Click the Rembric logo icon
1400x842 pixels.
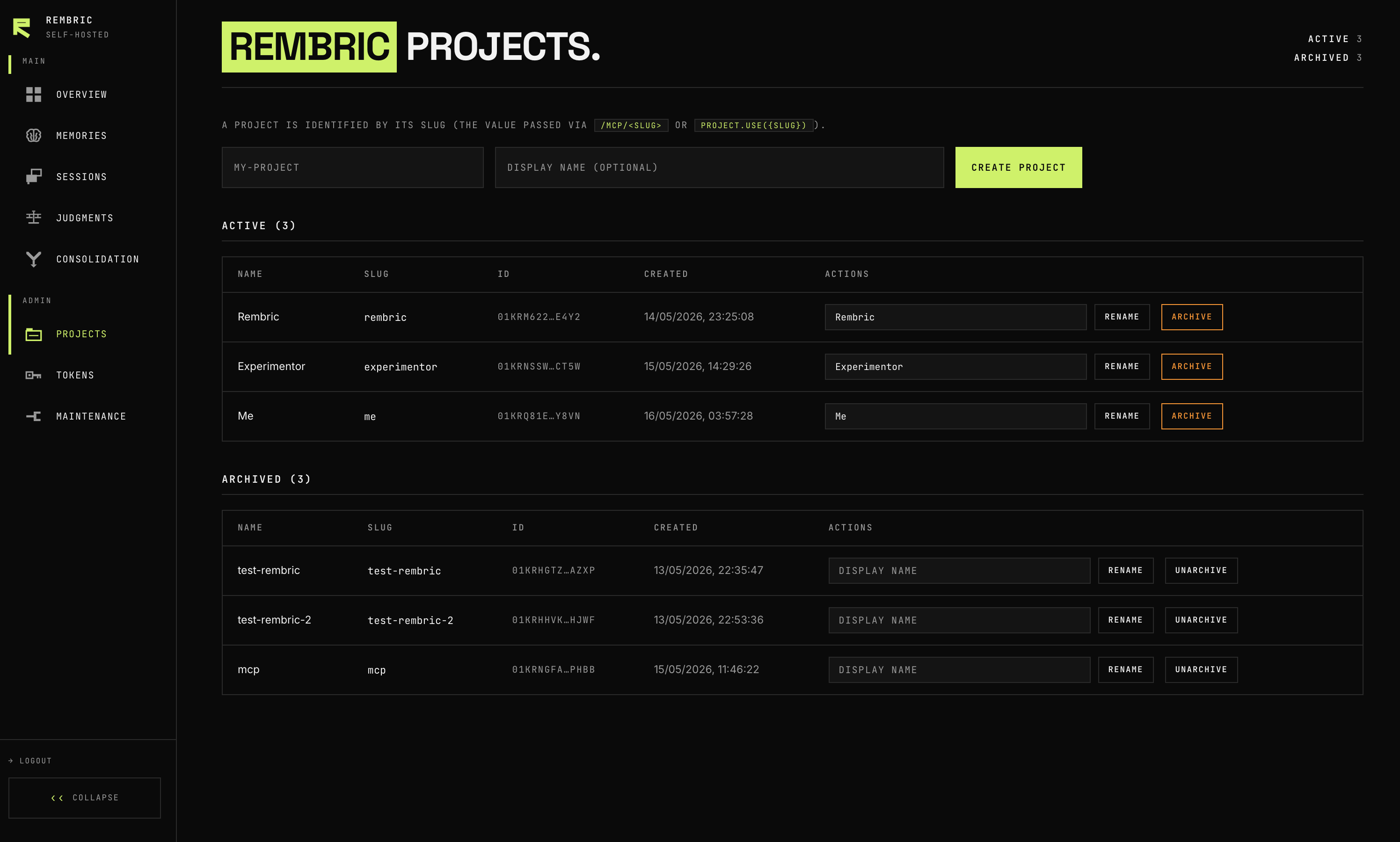[x=22, y=27]
